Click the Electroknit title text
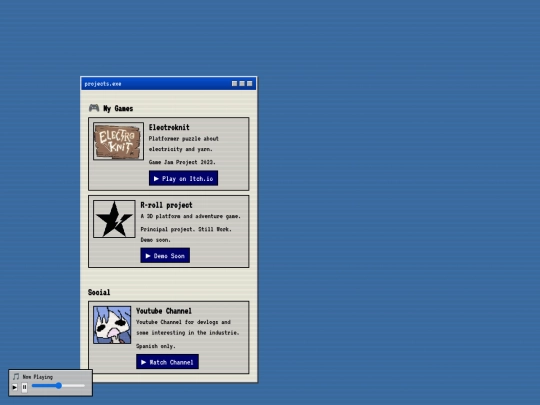This screenshot has width=540, height=405. pos(169,127)
